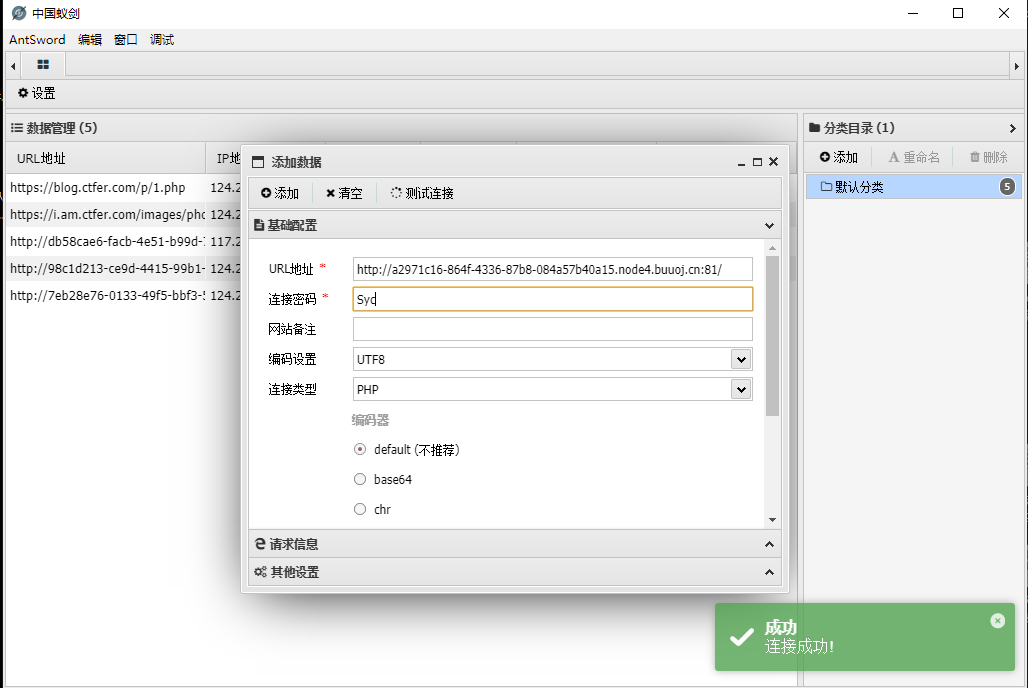Screen dimensions: 1028x688
Task: Click the 连接密码 input field
Action: 553,299
